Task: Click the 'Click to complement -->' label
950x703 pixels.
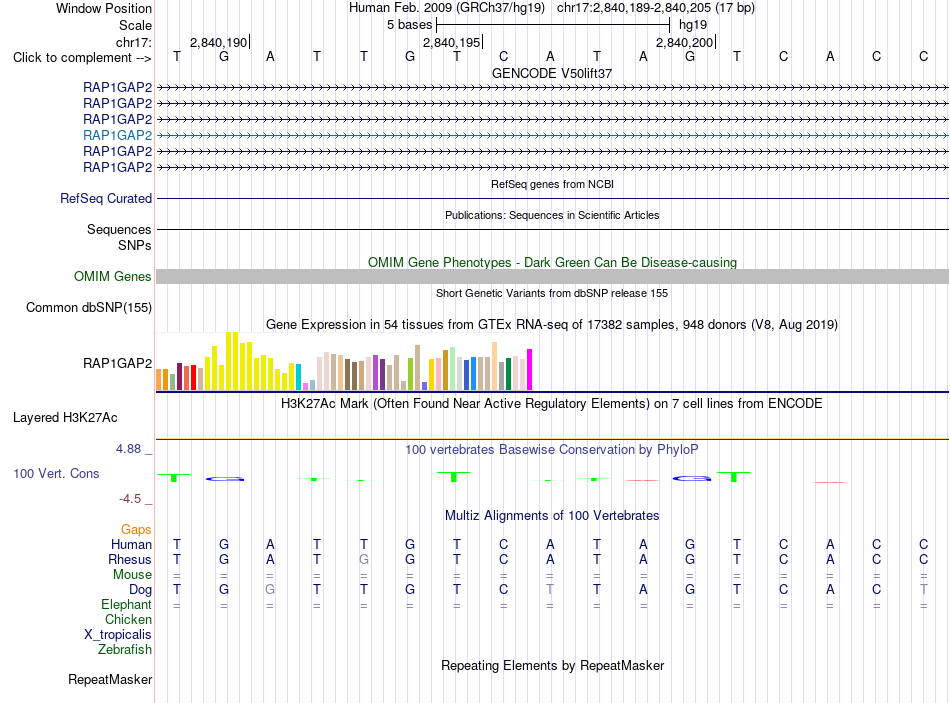Action: [82, 58]
